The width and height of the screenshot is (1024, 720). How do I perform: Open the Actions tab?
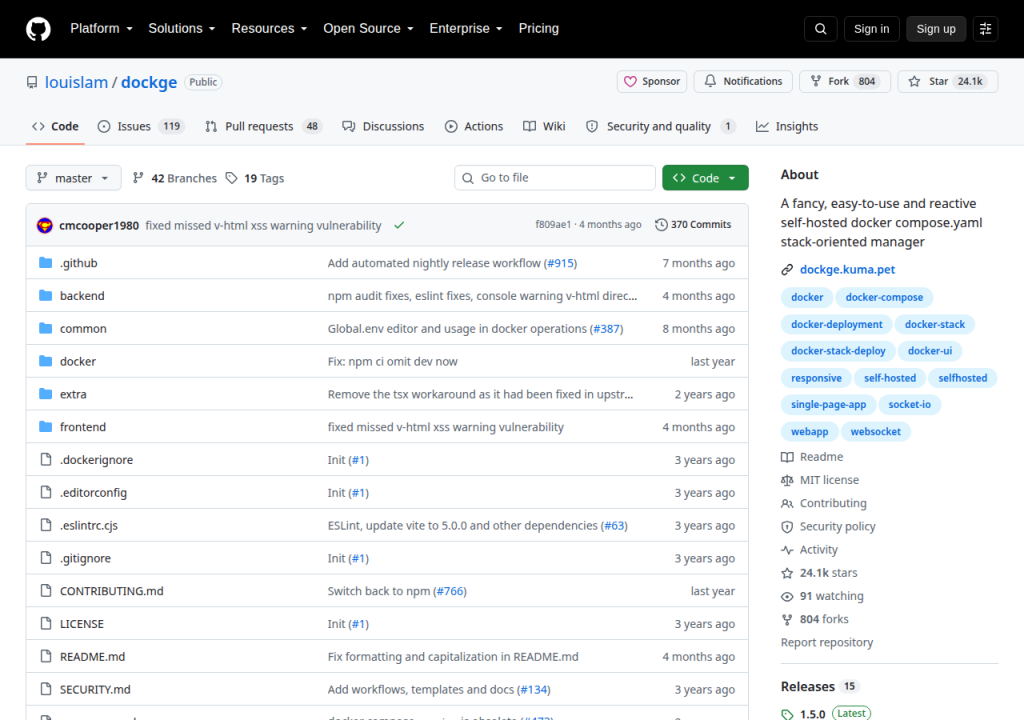(474, 126)
